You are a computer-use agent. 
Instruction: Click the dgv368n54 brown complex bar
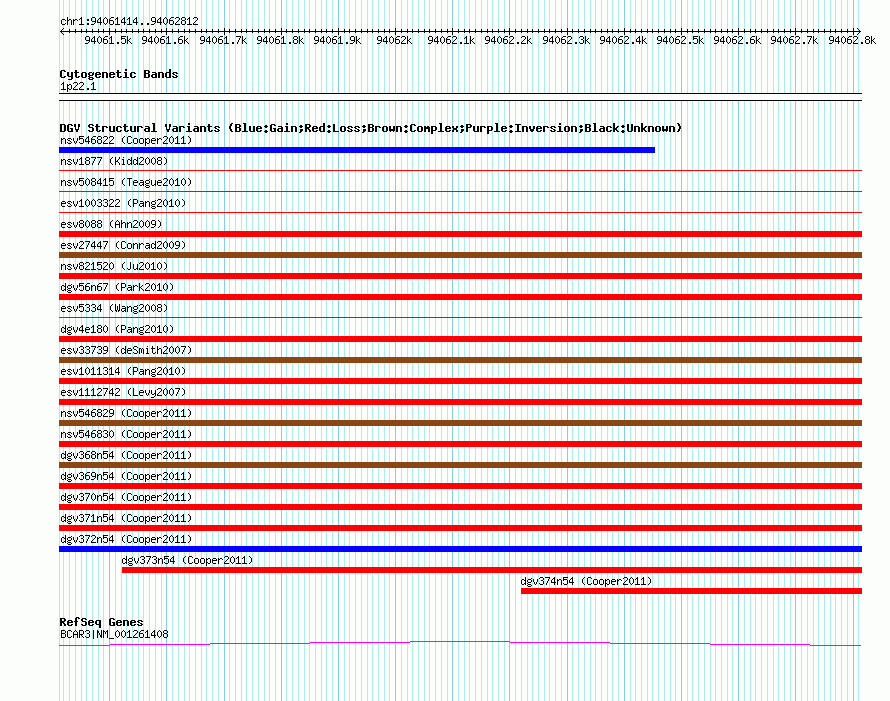tap(460, 465)
